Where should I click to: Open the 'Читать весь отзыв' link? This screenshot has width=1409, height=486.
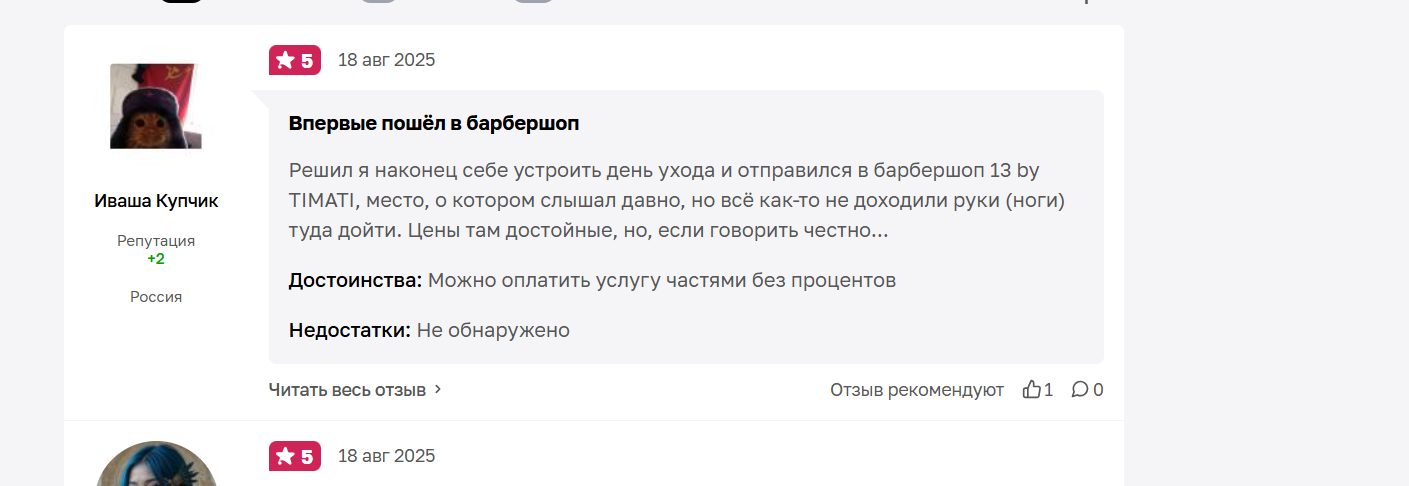pyautogui.click(x=347, y=390)
